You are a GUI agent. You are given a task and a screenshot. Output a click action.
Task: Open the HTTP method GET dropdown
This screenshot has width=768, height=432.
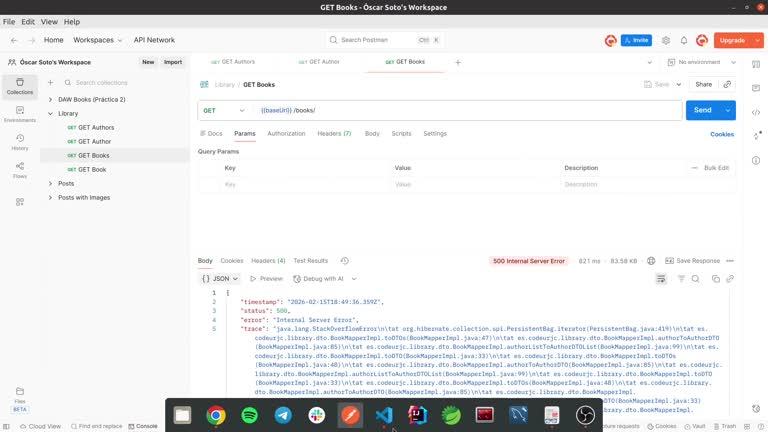[x=223, y=111]
